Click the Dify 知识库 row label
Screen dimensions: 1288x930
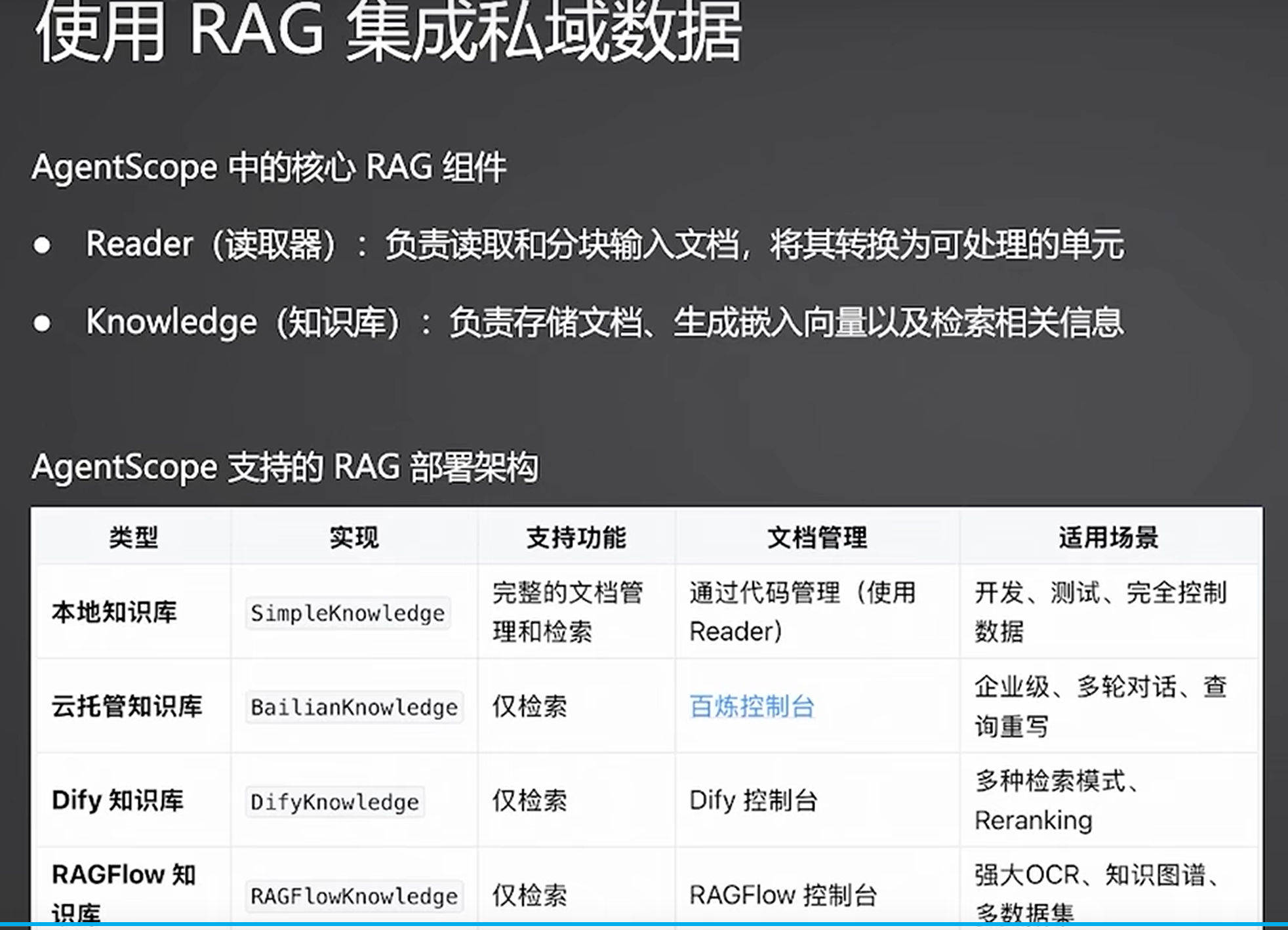click(x=117, y=800)
